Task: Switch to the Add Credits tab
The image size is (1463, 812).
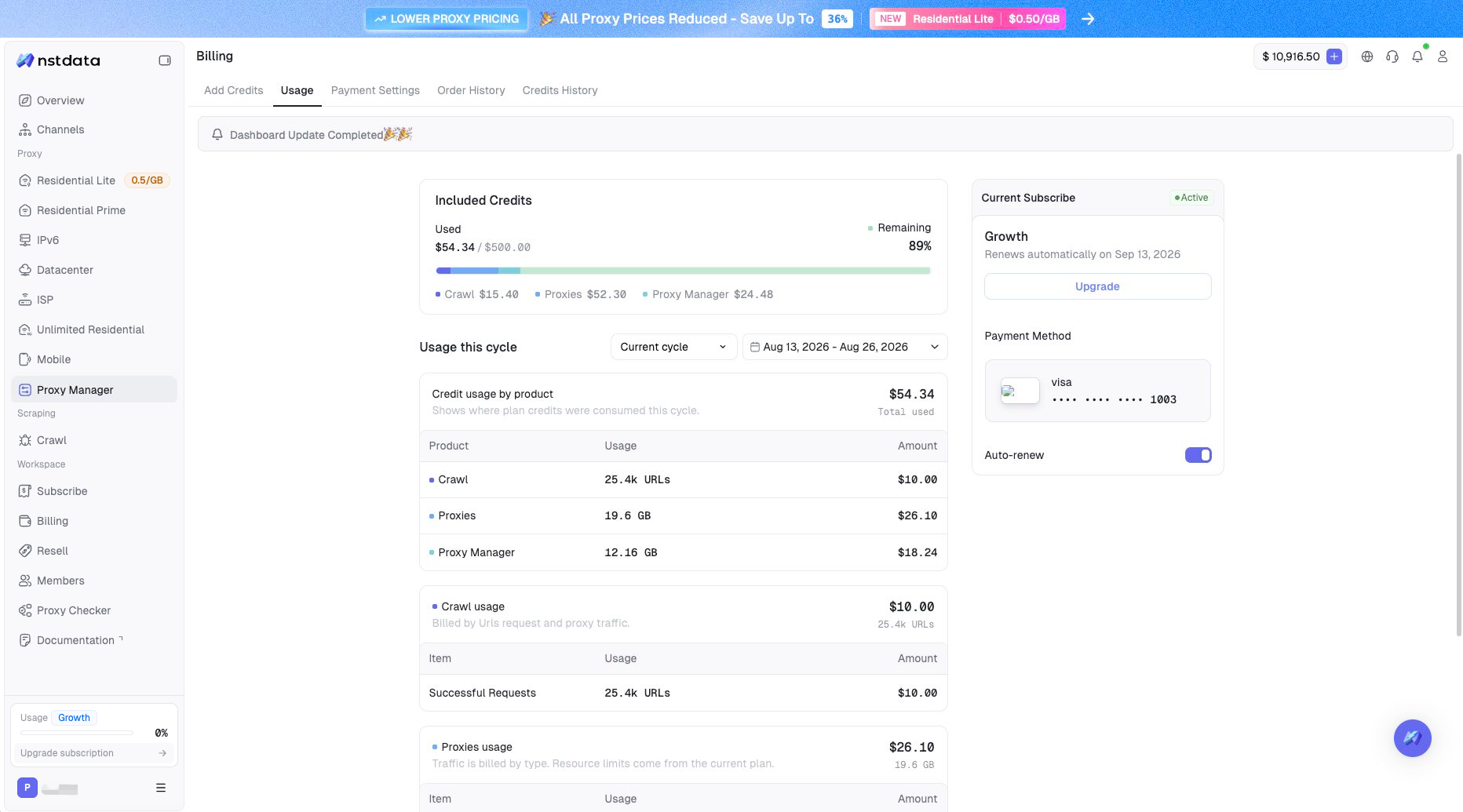Action: 234,90
